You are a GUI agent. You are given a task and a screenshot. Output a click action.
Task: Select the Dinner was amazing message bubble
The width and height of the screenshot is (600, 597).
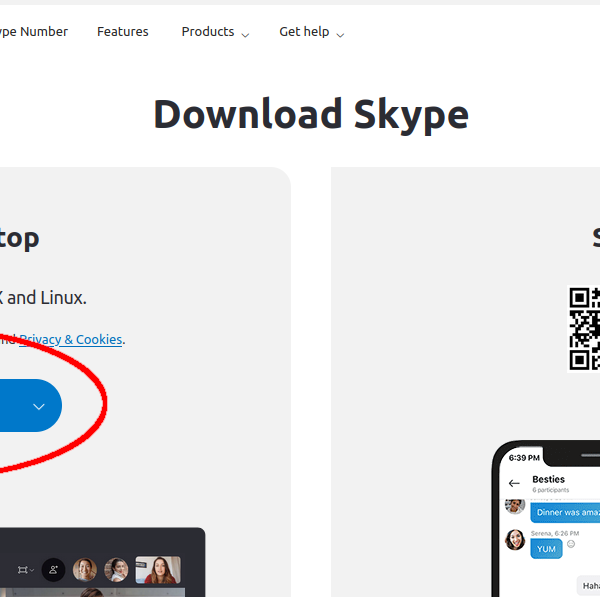tap(565, 512)
